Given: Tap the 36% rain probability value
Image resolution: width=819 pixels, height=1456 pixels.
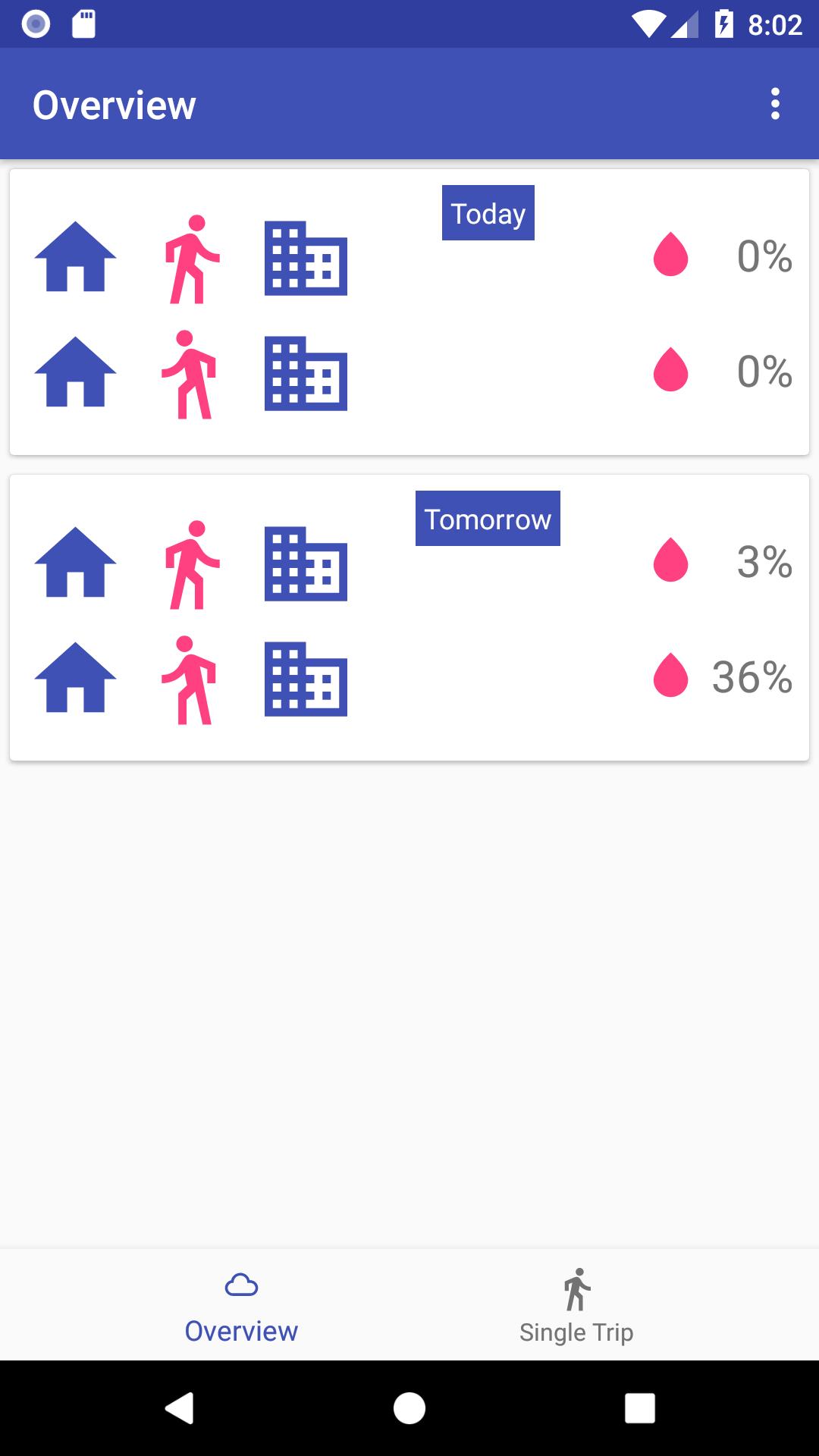Looking at the screenshot, I should (752, 676).
